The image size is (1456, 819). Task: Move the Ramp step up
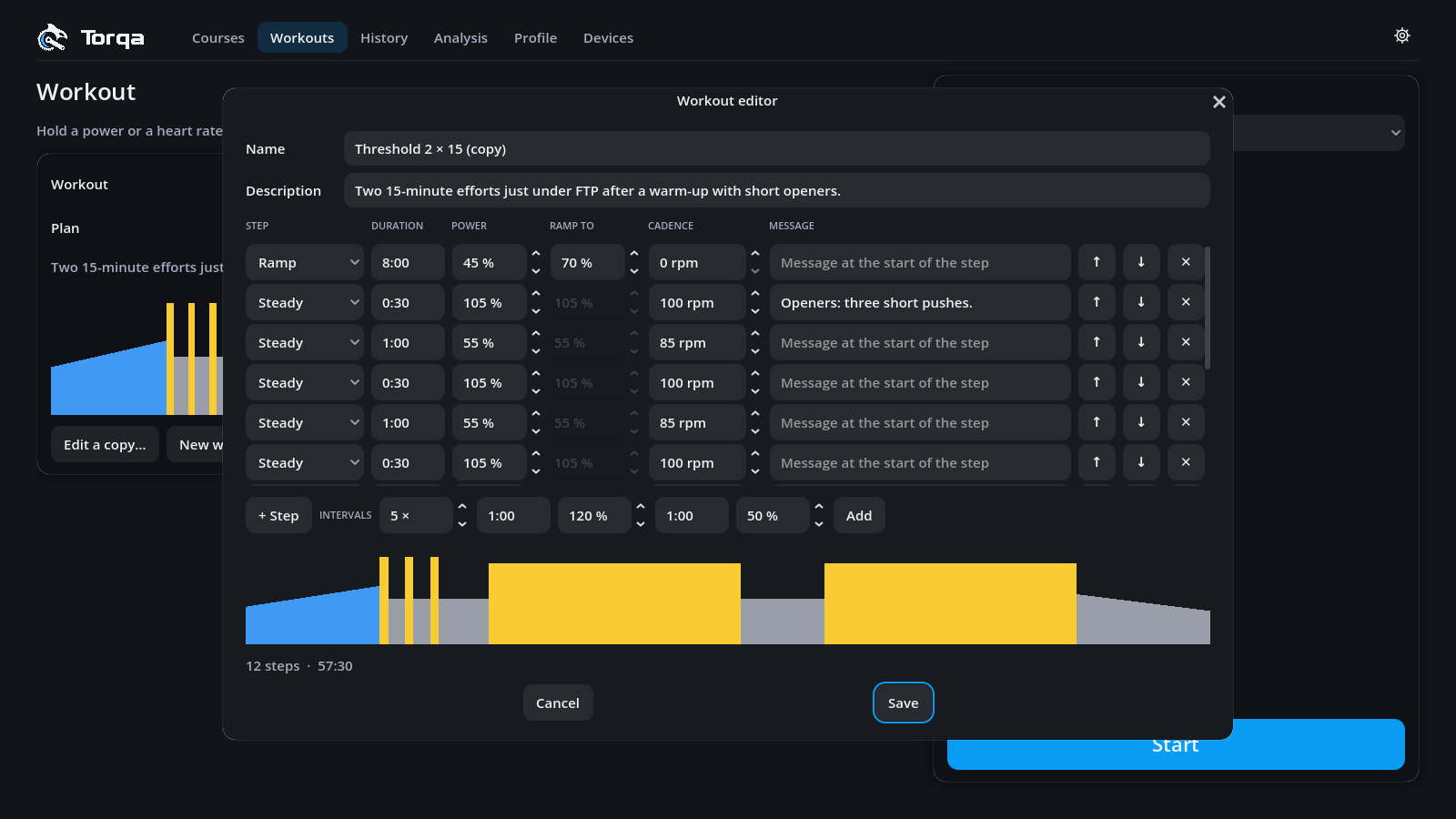[x=1097, y=262]
